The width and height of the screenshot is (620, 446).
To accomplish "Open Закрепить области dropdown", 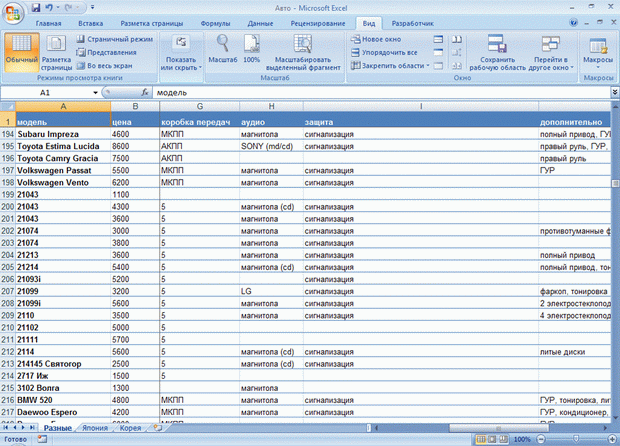I will tap(390, 66).
